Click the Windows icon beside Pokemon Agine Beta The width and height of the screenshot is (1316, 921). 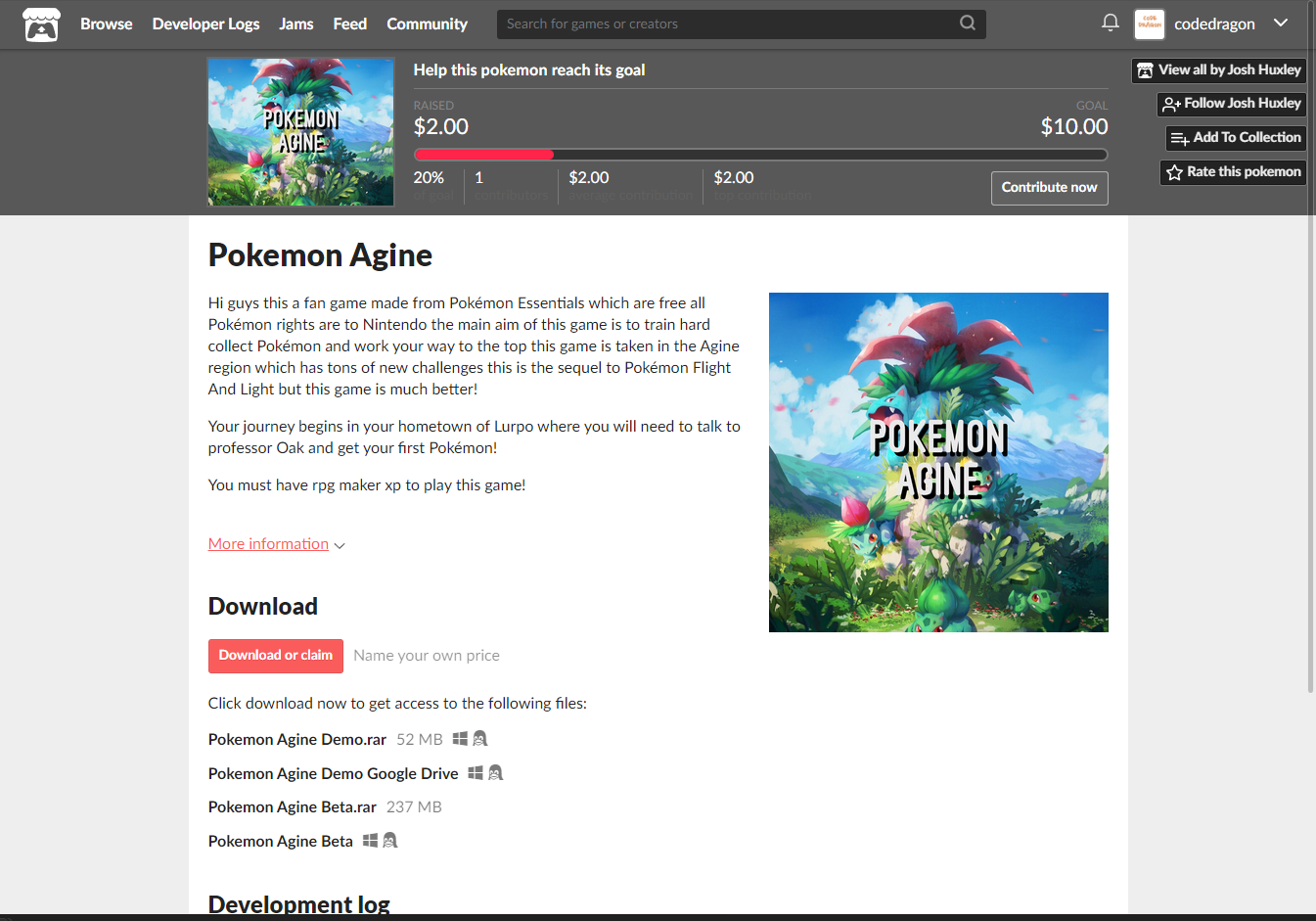(370, 841)
